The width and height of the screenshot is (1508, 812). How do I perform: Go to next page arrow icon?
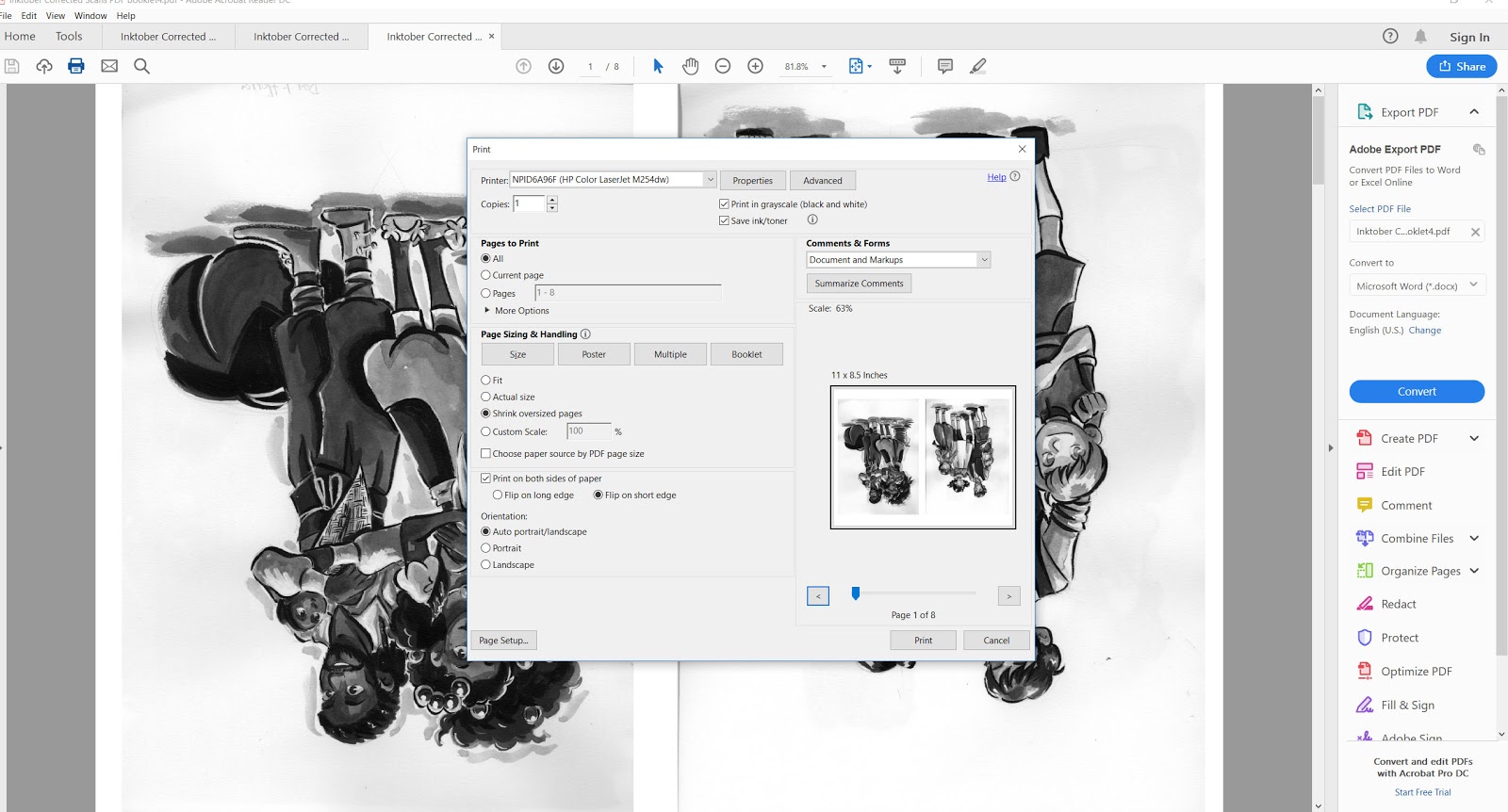556,66
